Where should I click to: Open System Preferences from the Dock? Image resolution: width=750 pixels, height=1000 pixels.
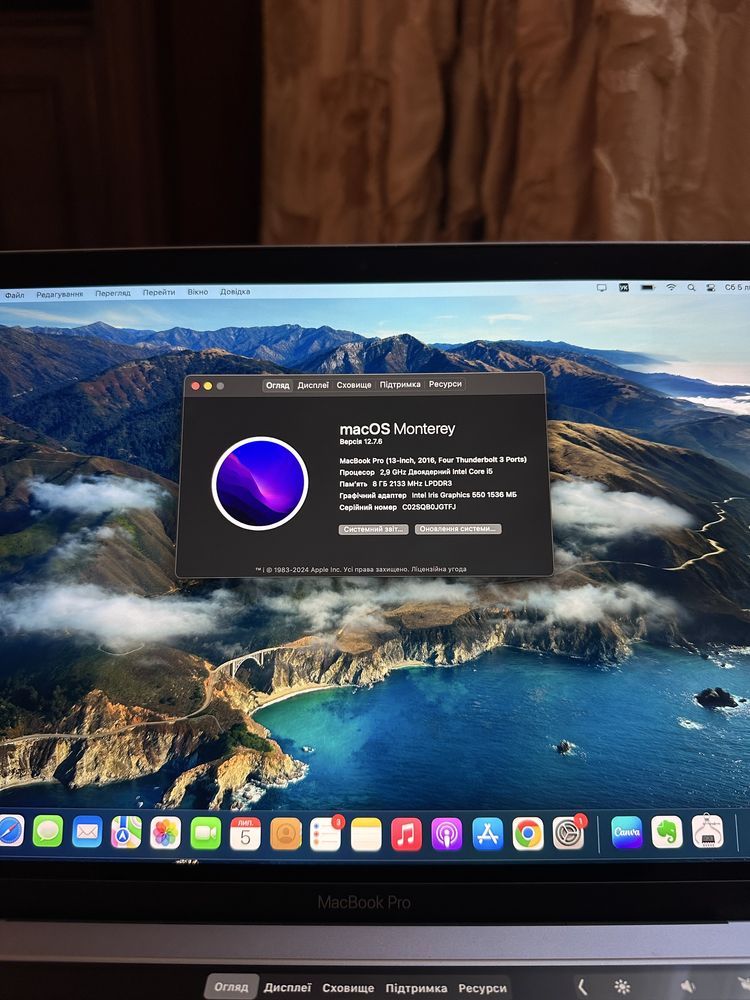568,833
